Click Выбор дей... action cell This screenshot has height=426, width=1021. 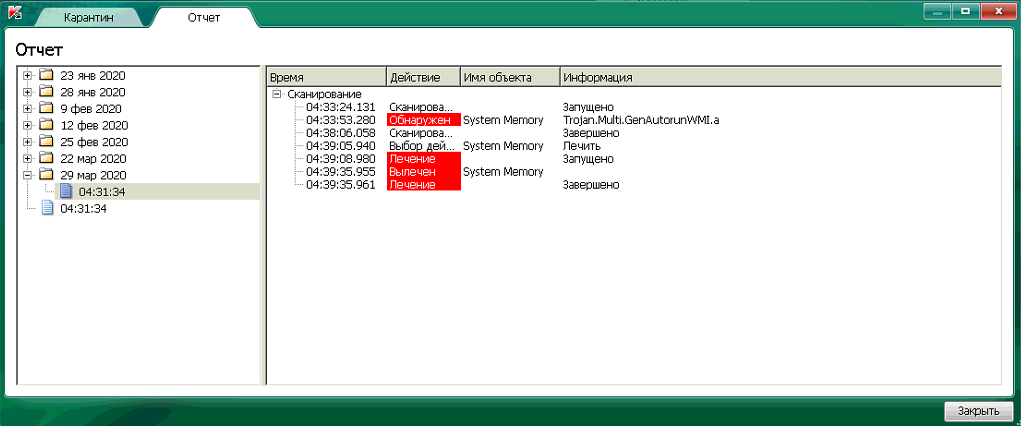point(420,146)
